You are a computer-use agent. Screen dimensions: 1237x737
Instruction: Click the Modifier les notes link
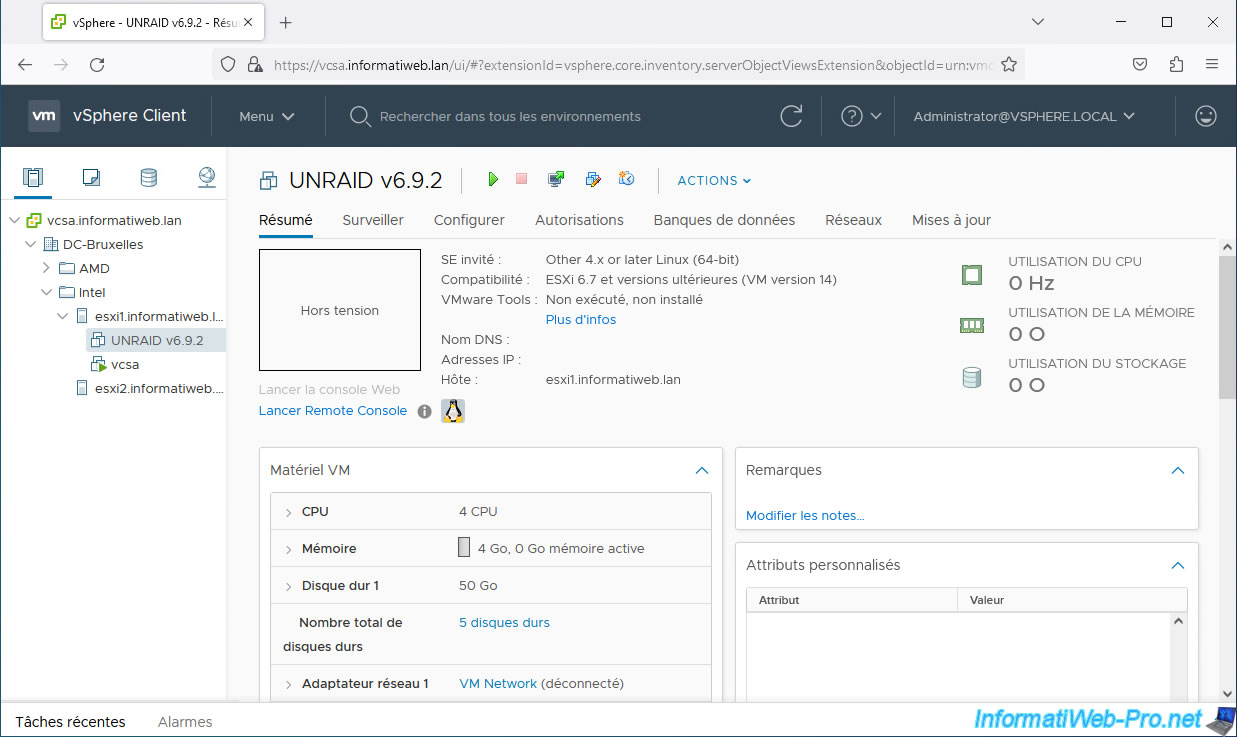pos(805,516)
